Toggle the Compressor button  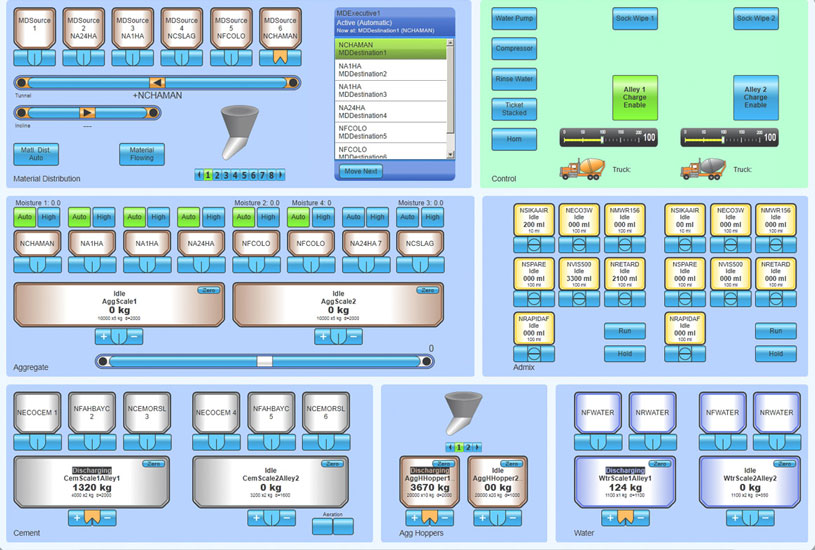pos(514,48)
